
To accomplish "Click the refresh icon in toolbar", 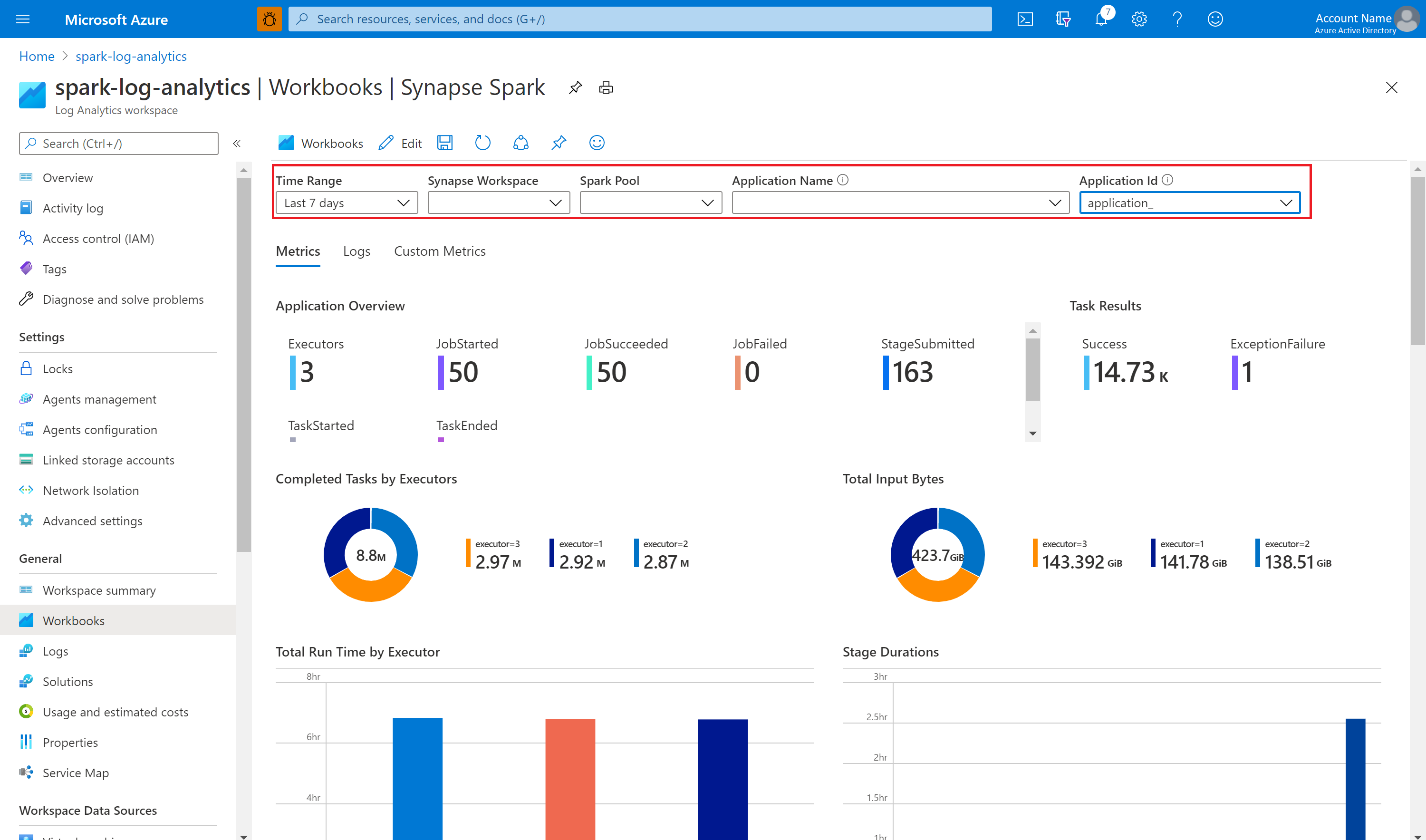I will (x=481, y=143).
